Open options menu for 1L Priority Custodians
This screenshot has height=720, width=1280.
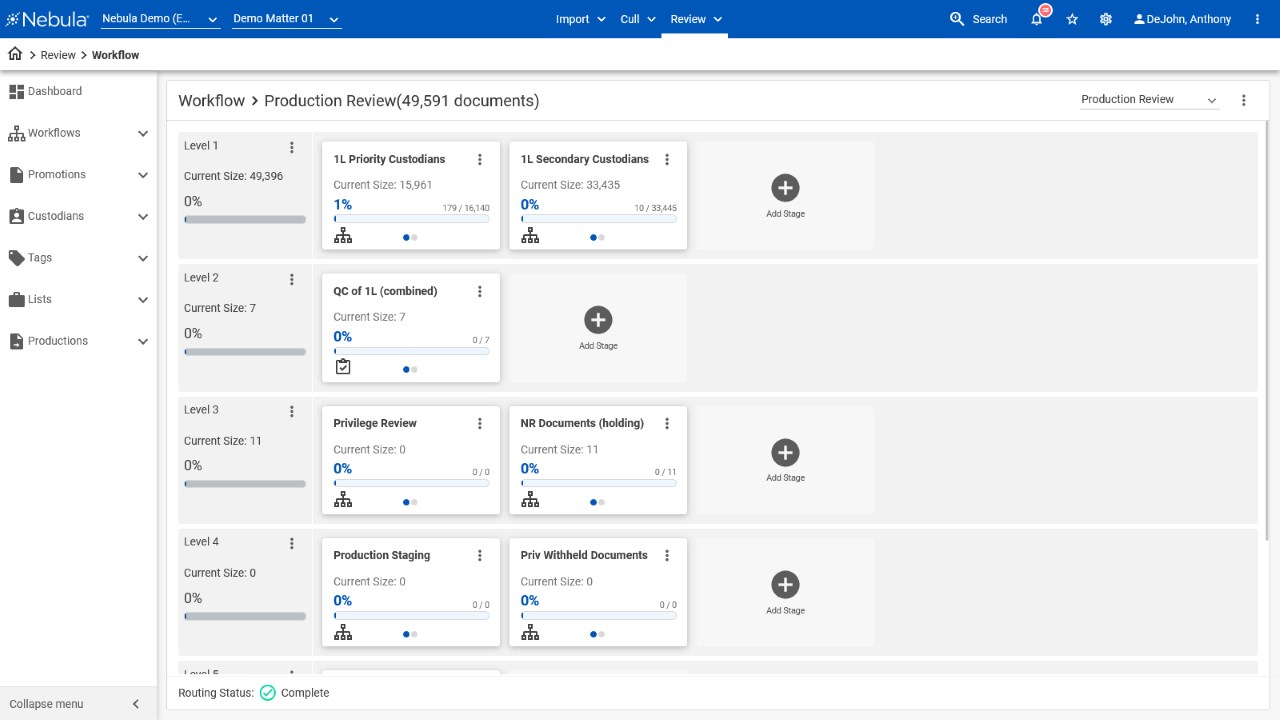(480, 159)
